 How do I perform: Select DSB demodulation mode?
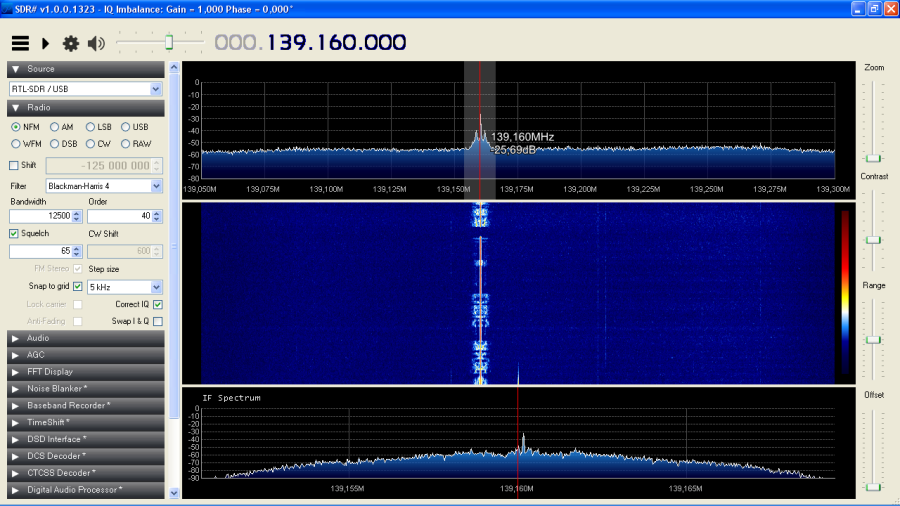click(x=54, y=144)
